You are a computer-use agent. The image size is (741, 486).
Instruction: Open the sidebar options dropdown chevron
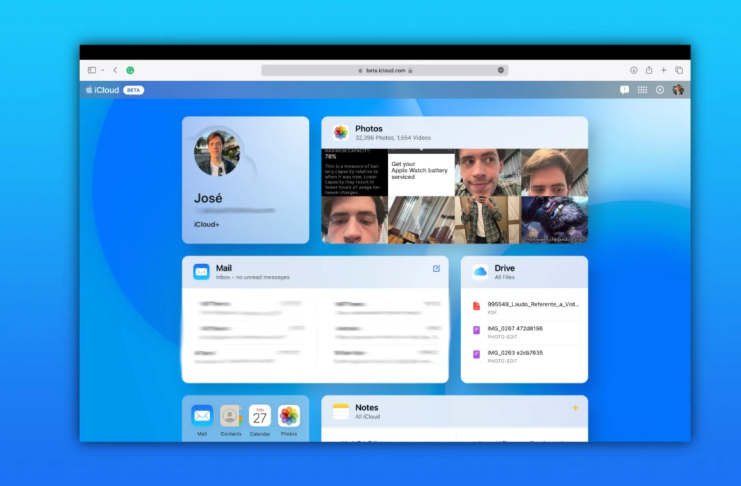pyautogui.click(x=103, y=70)
